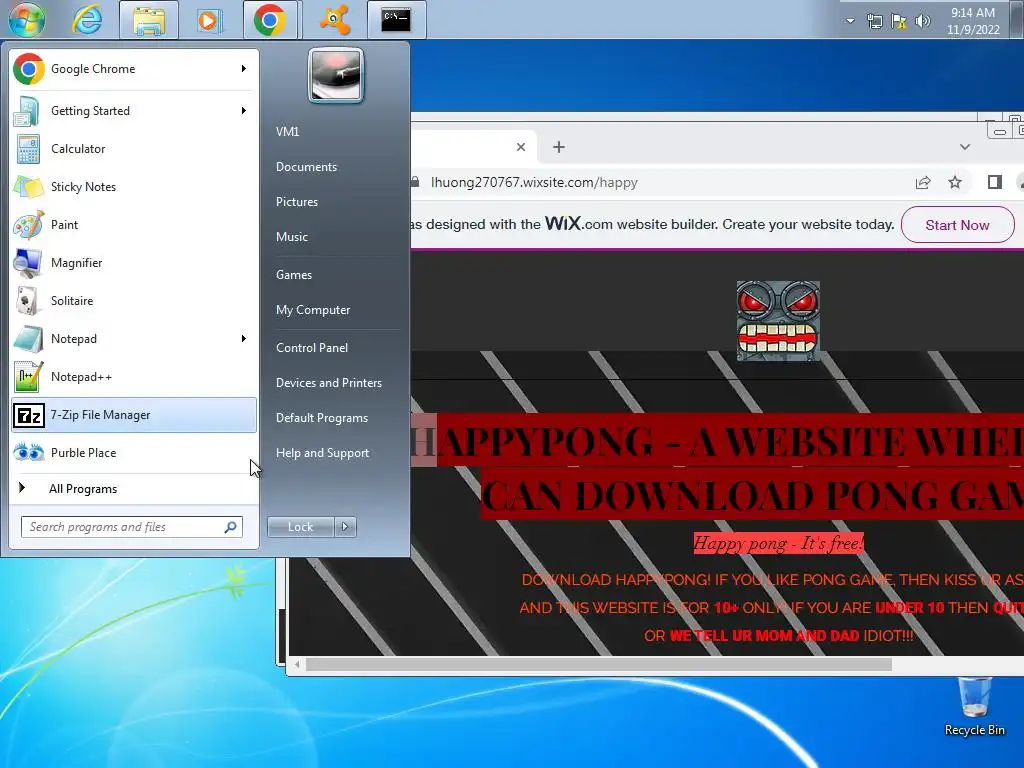Start Magnifier tool
This screenshot has height=768, width=1024.
(x=134, y=263)
